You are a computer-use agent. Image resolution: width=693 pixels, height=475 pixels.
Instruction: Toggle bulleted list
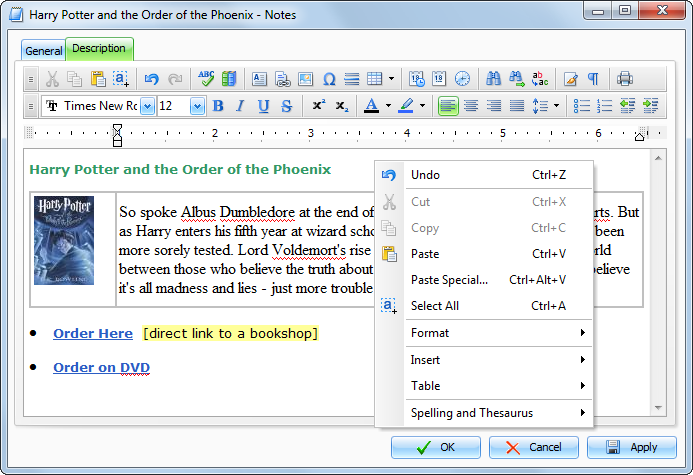582,106
